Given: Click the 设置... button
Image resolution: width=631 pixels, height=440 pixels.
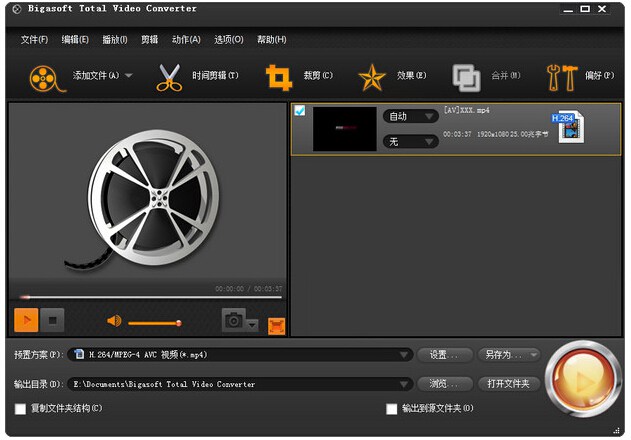Looking at the screenshot, I should (x=444, y=355).
